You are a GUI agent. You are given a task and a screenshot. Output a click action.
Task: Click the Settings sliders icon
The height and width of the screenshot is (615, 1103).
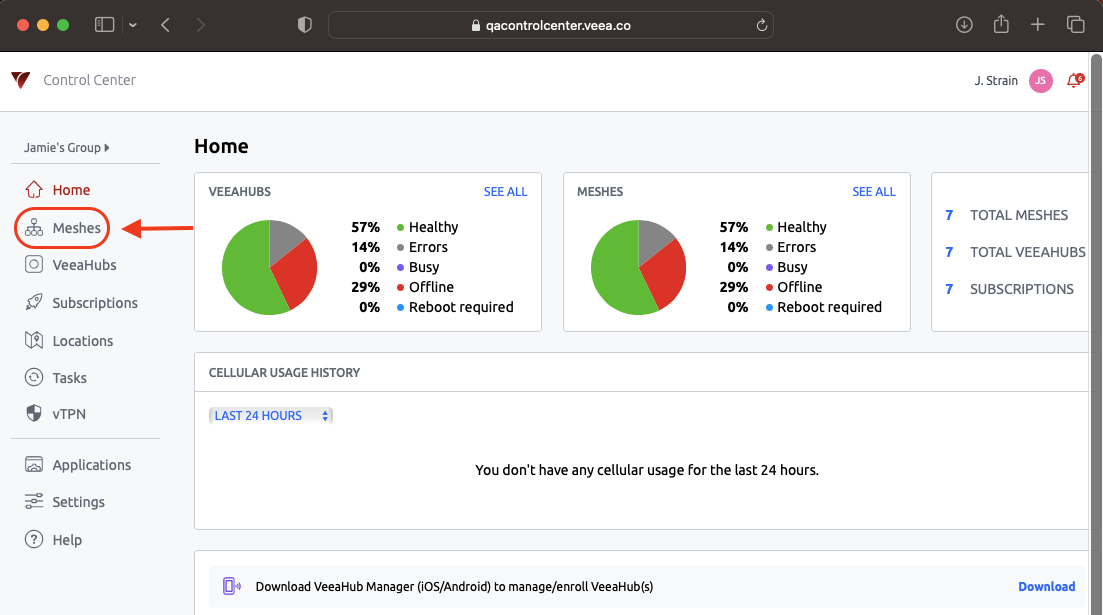[x=34, y=501]
